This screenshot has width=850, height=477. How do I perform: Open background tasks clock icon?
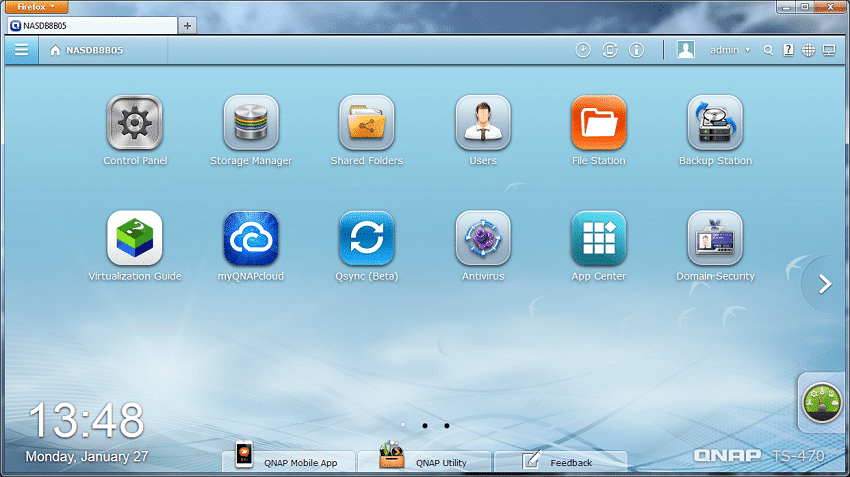point(583,50)
